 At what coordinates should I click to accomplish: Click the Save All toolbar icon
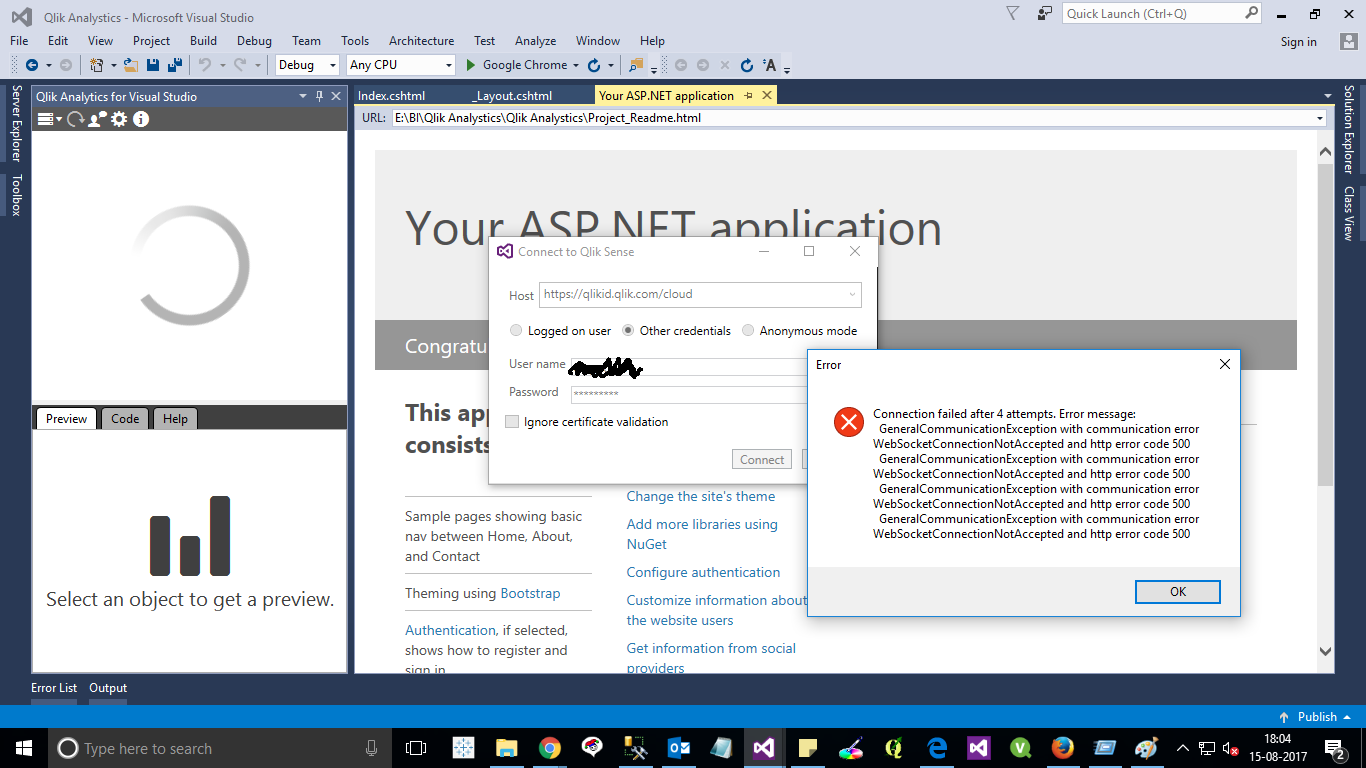coord(175,65)
